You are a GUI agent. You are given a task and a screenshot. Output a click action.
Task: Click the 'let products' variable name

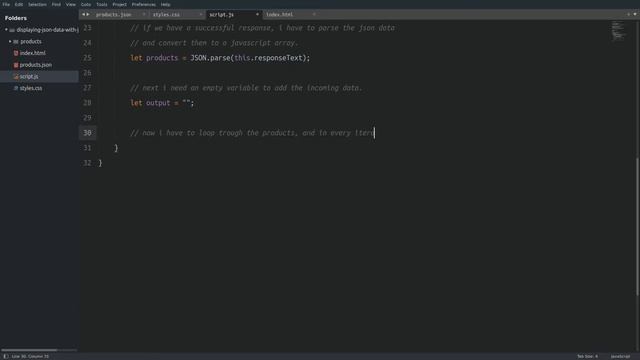point(162,58)
